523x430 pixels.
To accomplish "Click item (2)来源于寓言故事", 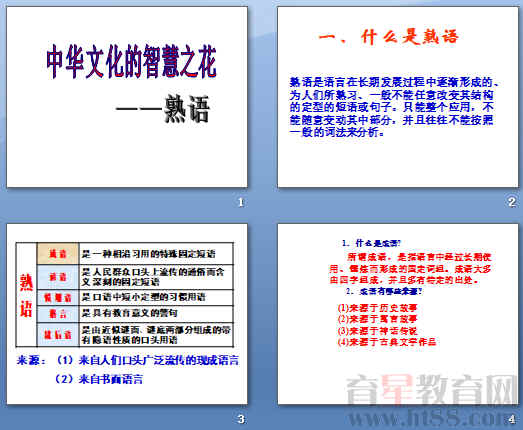I will (x=377, y=319).
